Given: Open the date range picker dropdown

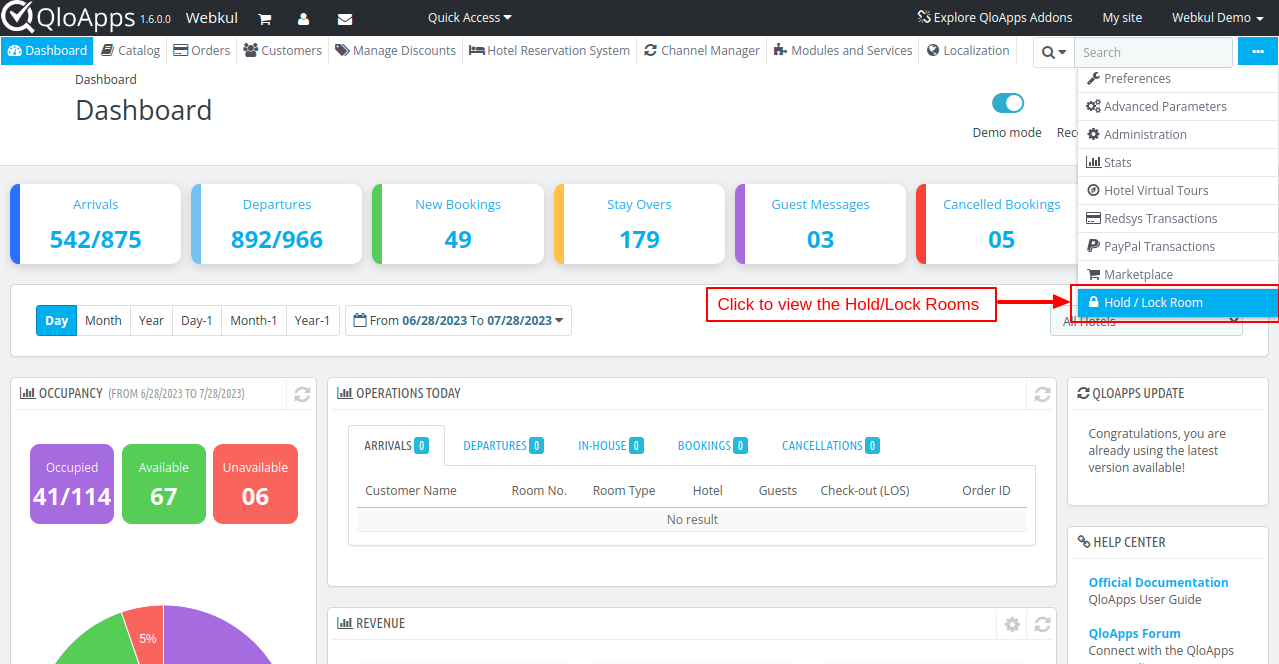Looking at the screenshot, I should (458, 321).
